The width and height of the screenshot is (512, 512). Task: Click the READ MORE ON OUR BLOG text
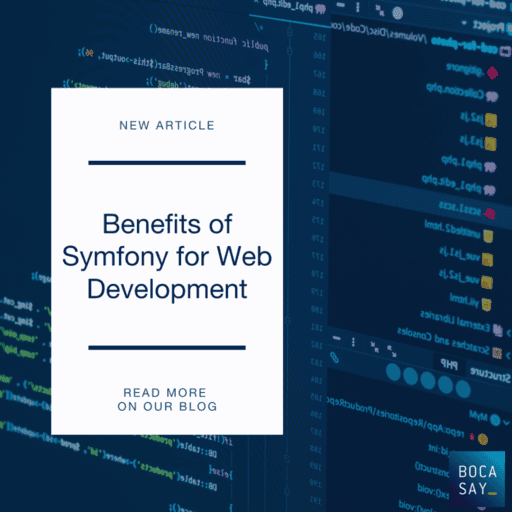click(167, 400)
